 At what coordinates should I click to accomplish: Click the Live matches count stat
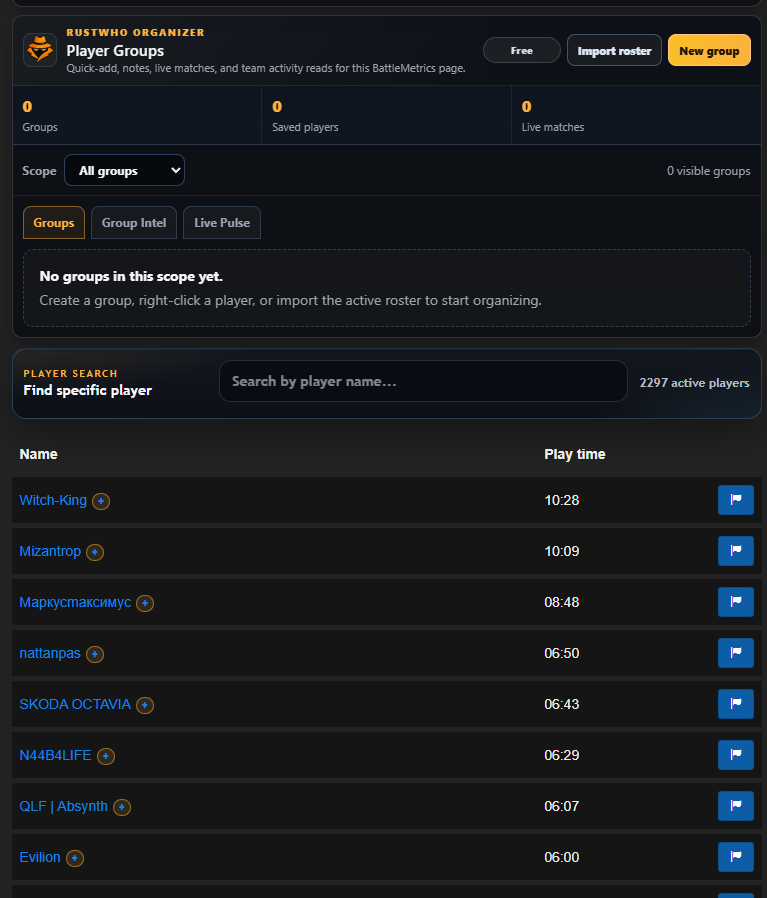636,115
